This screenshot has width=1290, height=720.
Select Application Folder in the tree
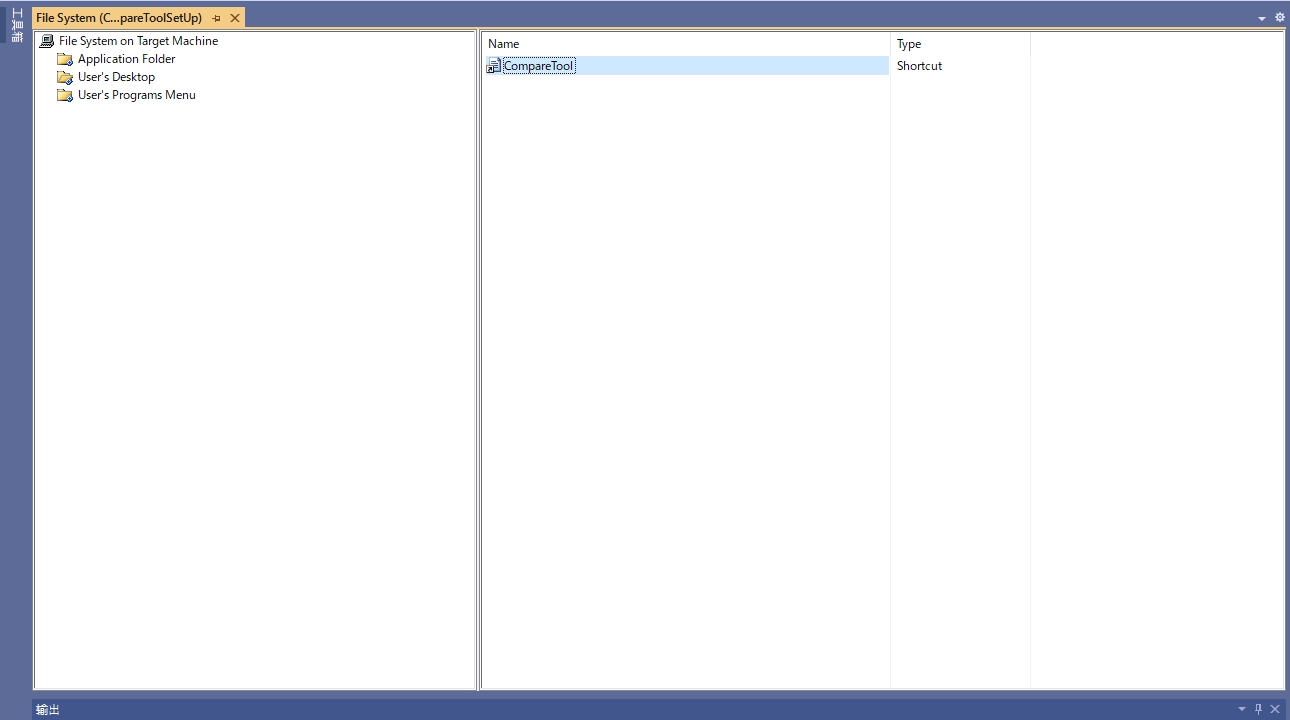tap(126, 59)
